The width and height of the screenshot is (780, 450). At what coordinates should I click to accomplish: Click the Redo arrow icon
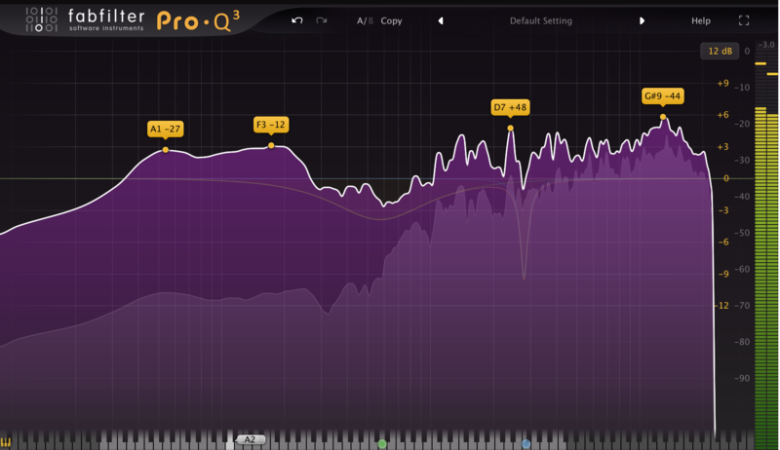(x=321, y=20)
